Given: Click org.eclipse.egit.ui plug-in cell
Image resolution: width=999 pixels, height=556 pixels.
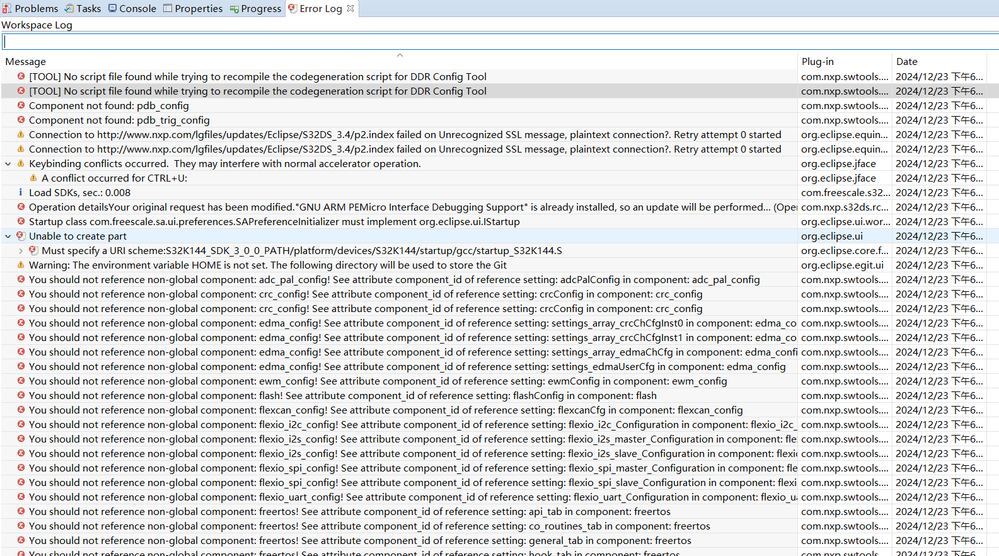Looking at the screenshot, I should point(842,266).
